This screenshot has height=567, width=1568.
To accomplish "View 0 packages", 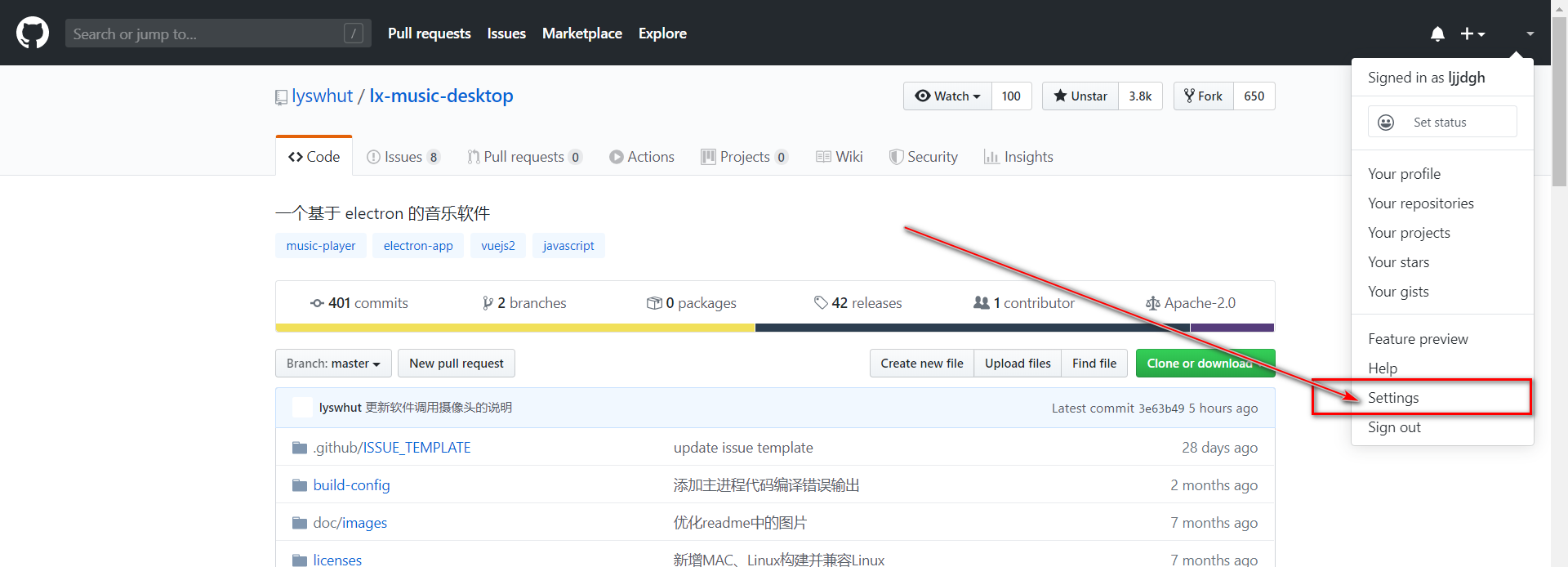I will [691, 303].
